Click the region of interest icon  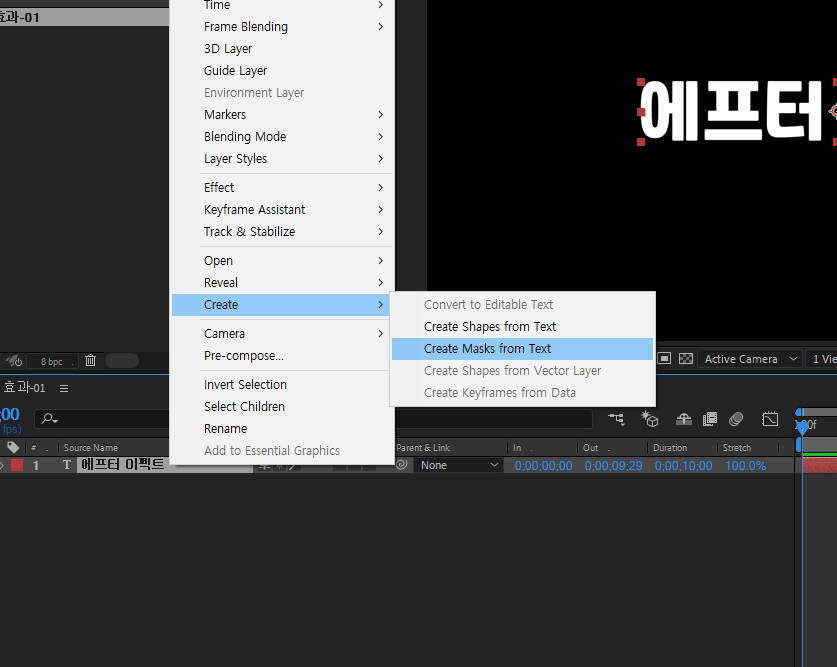[x=664, y=359]
